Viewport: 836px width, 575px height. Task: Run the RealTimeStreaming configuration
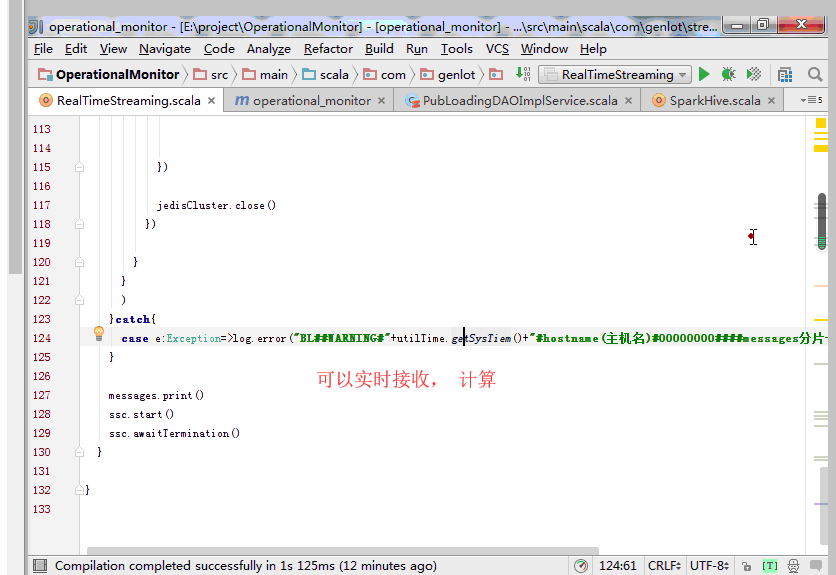[704, 74]
